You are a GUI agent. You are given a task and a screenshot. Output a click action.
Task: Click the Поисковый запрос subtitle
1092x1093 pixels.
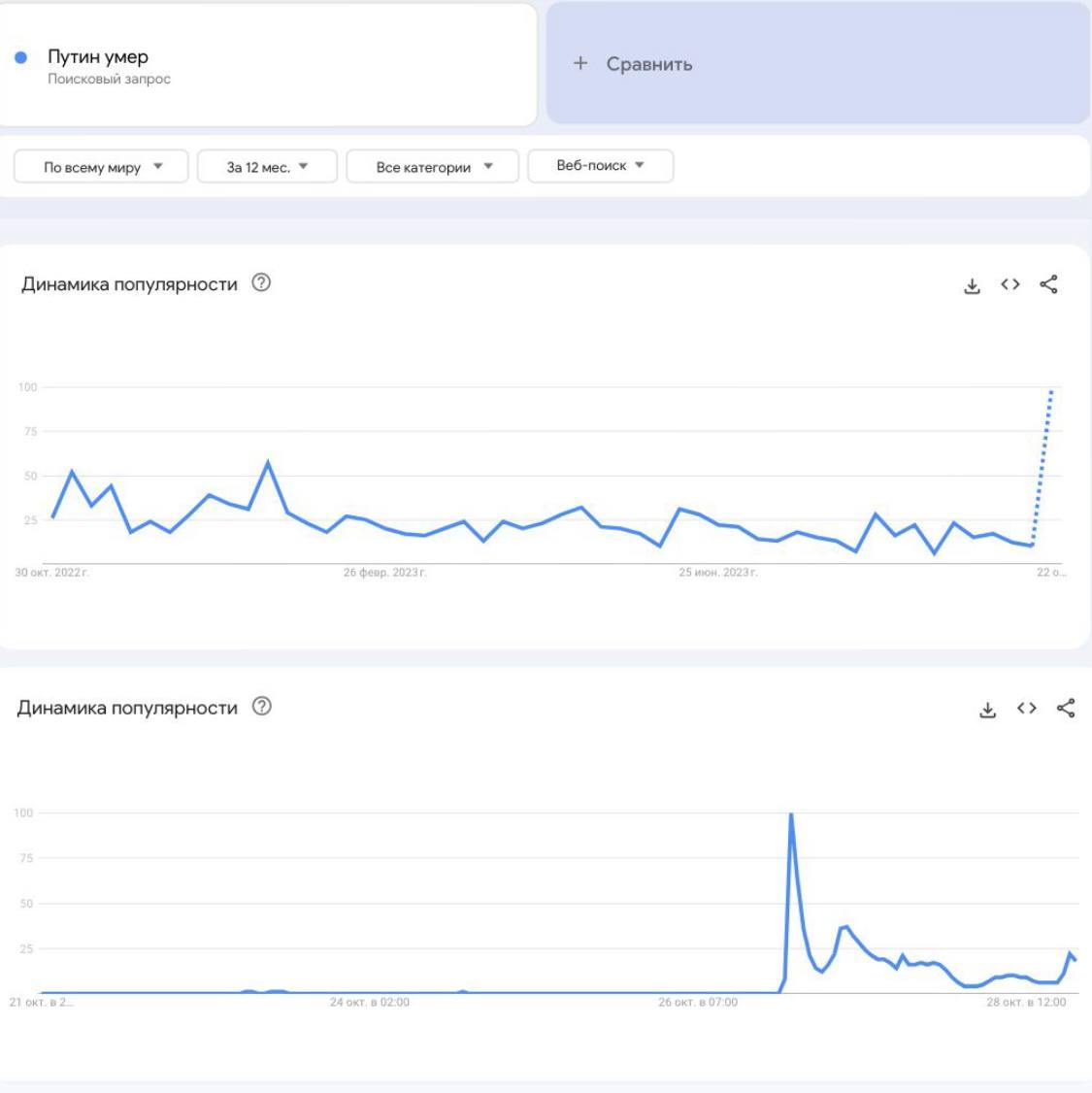coord(109,79)
